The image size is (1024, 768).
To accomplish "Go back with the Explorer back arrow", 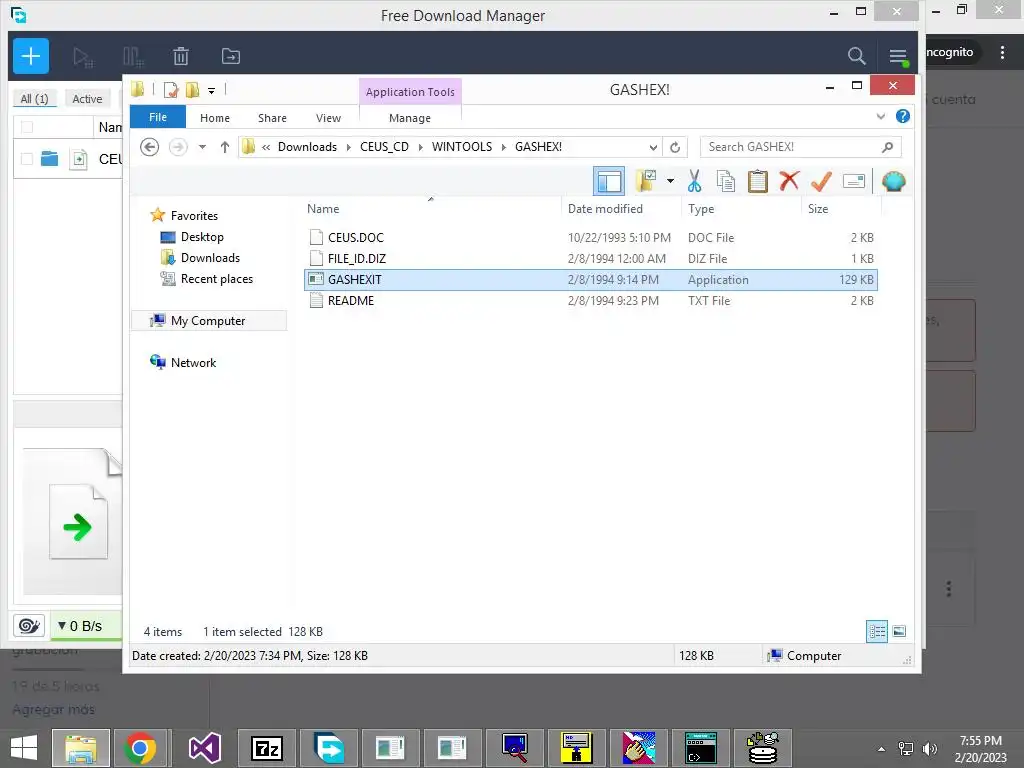I will pyautogui.click(x=150, y=147).
